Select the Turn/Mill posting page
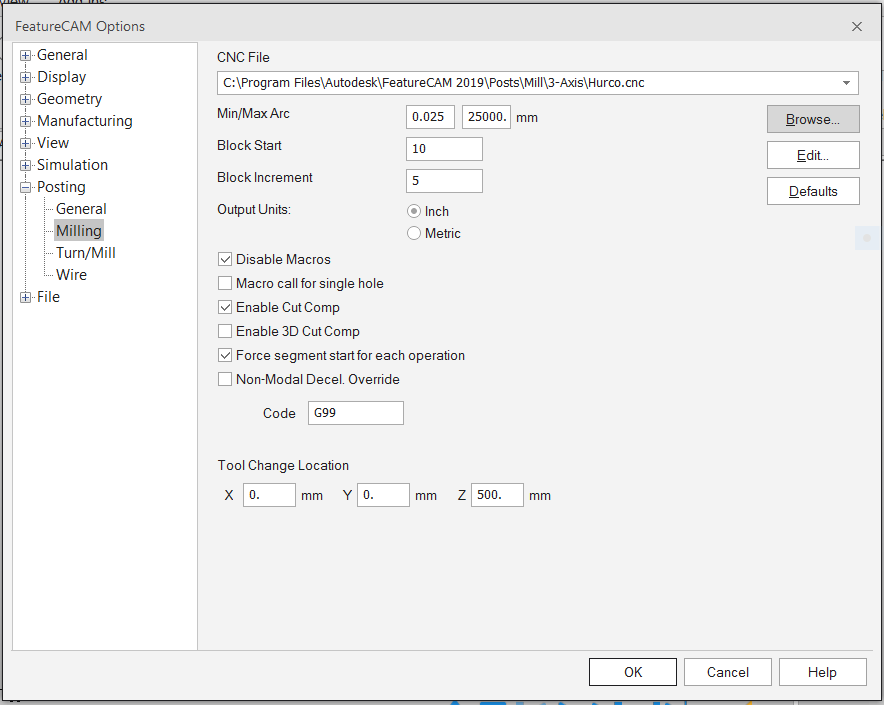Image resolution: width=884 pixels, height=705 pixels. [x=84, y=252]
